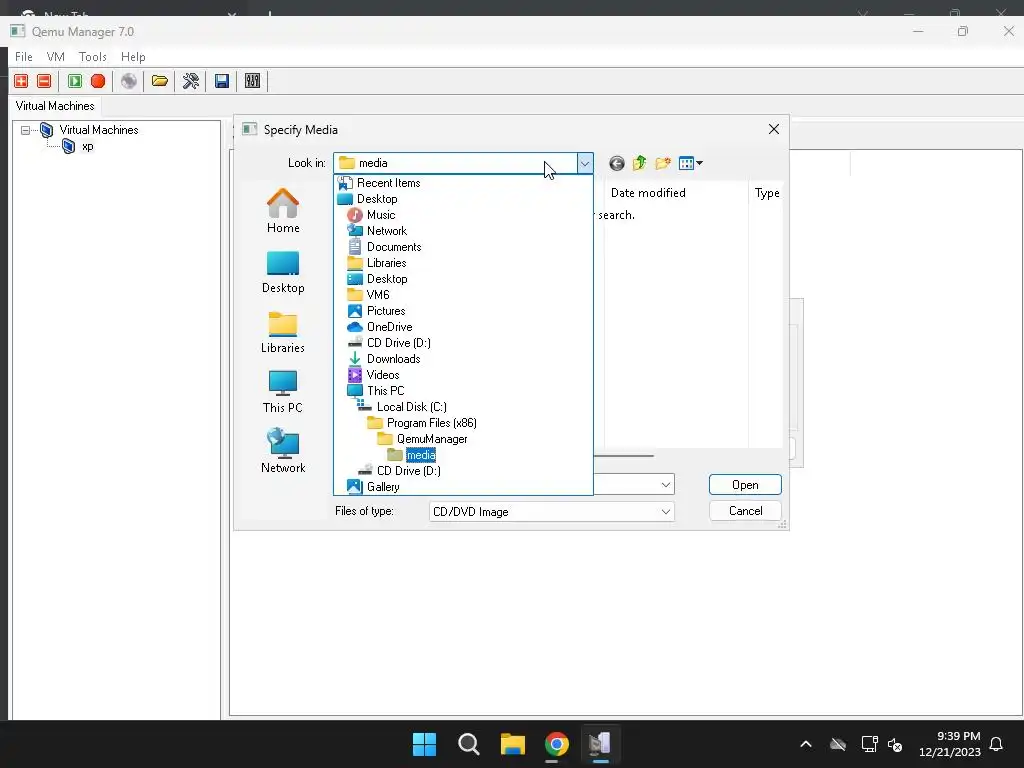Start VM with the green play icon
Screen dimensions: 1024x768
tap(74, 81)
